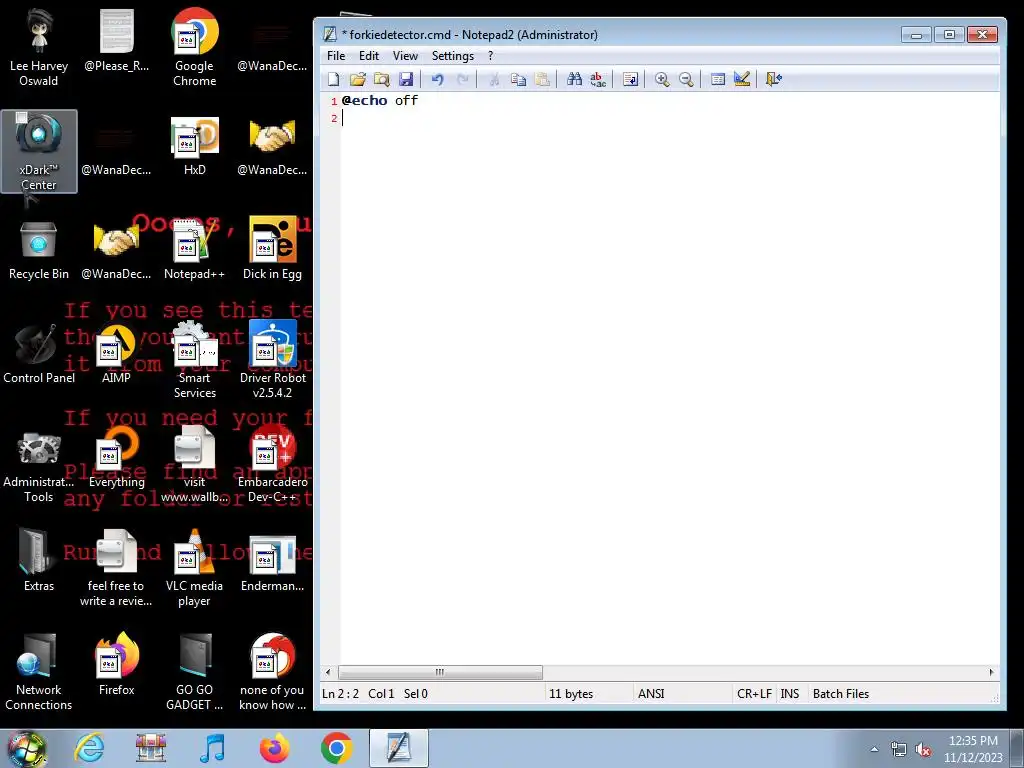Open Replace with the ab/ac icon
The height and width of the screenshot is (768, 1024).
coord(598,80)
